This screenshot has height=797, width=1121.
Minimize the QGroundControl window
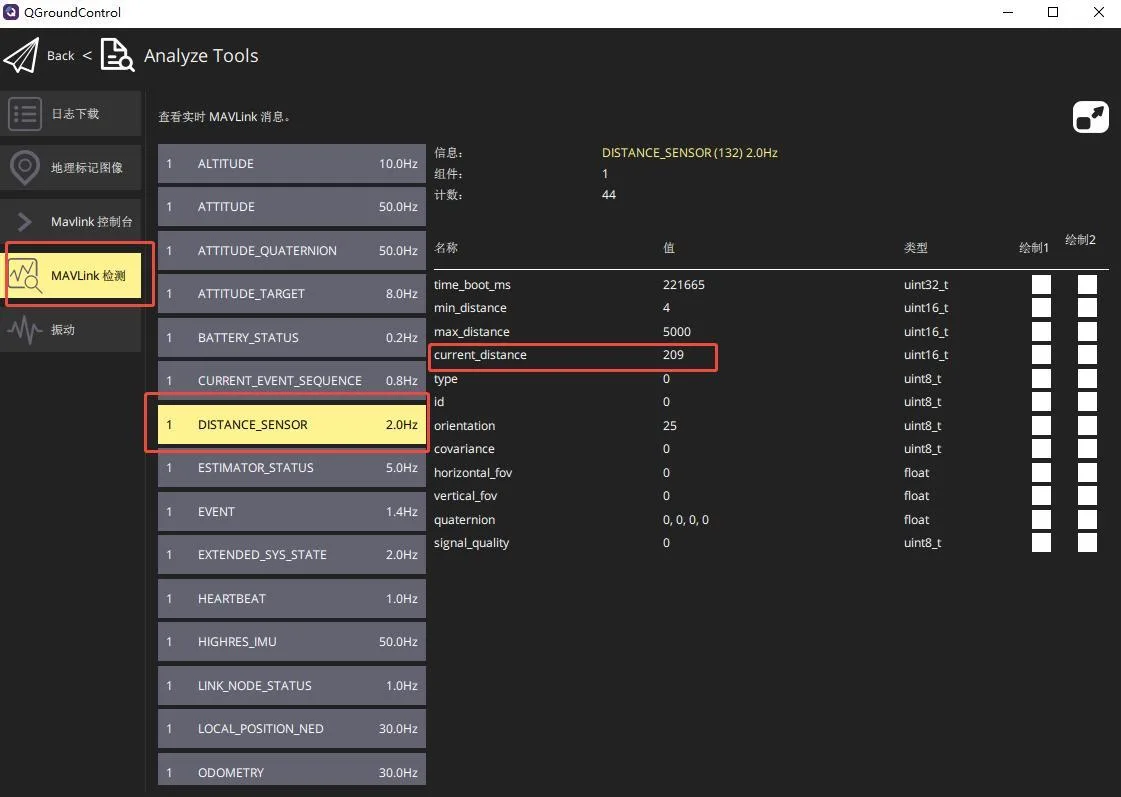tap(1008, 12)
